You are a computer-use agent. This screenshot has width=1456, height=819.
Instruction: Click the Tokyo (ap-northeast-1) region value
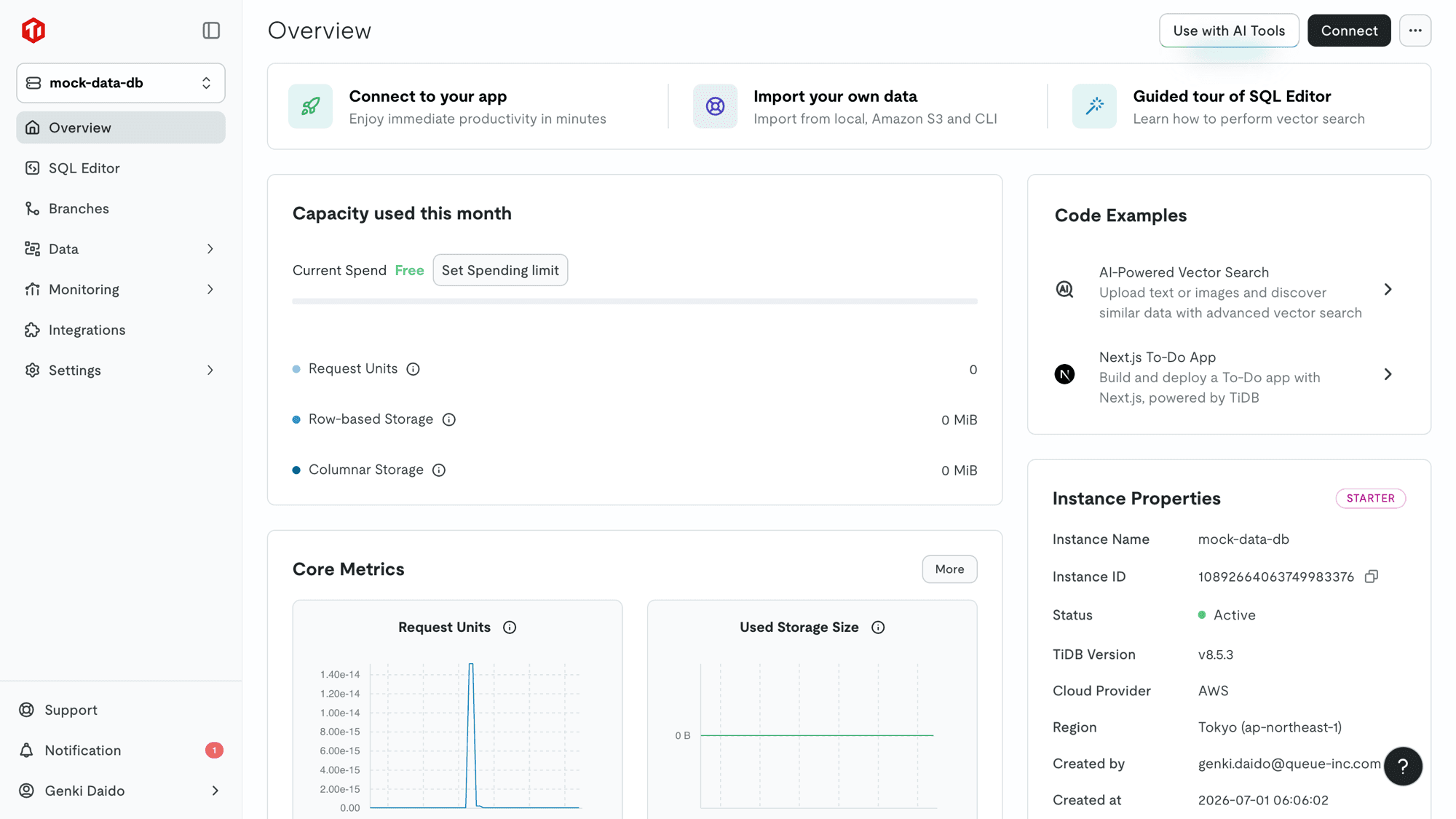tap(1270, 727)
